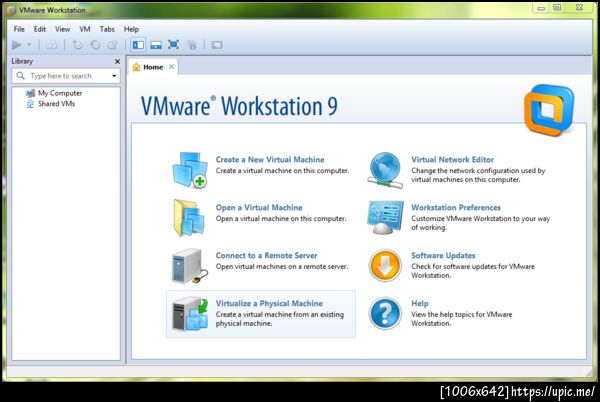600x402 pixels.
Task: Toggle the thumbnail bar toolbar icon
Action: [x=156, y=45]
